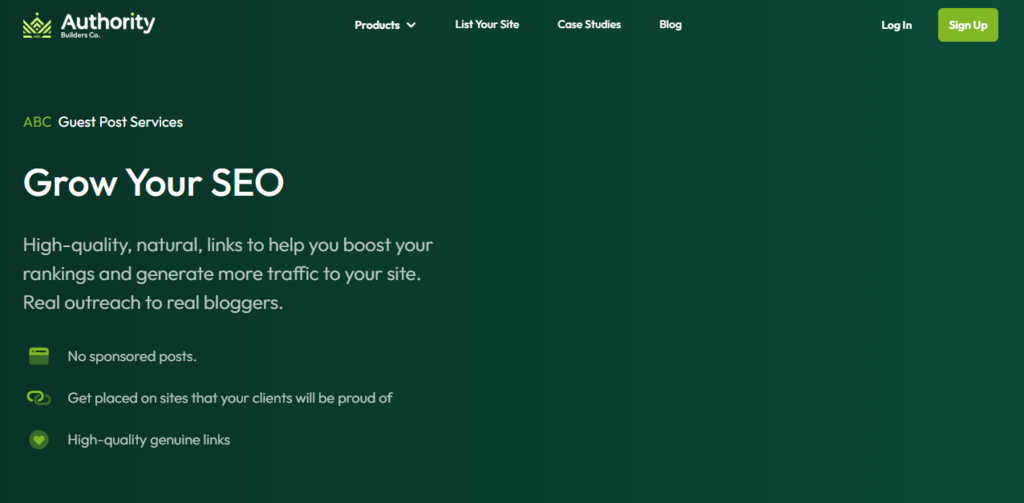Navigate to the Blog link
This screenshot has height=503, width=1024.
tap(670, 24)
